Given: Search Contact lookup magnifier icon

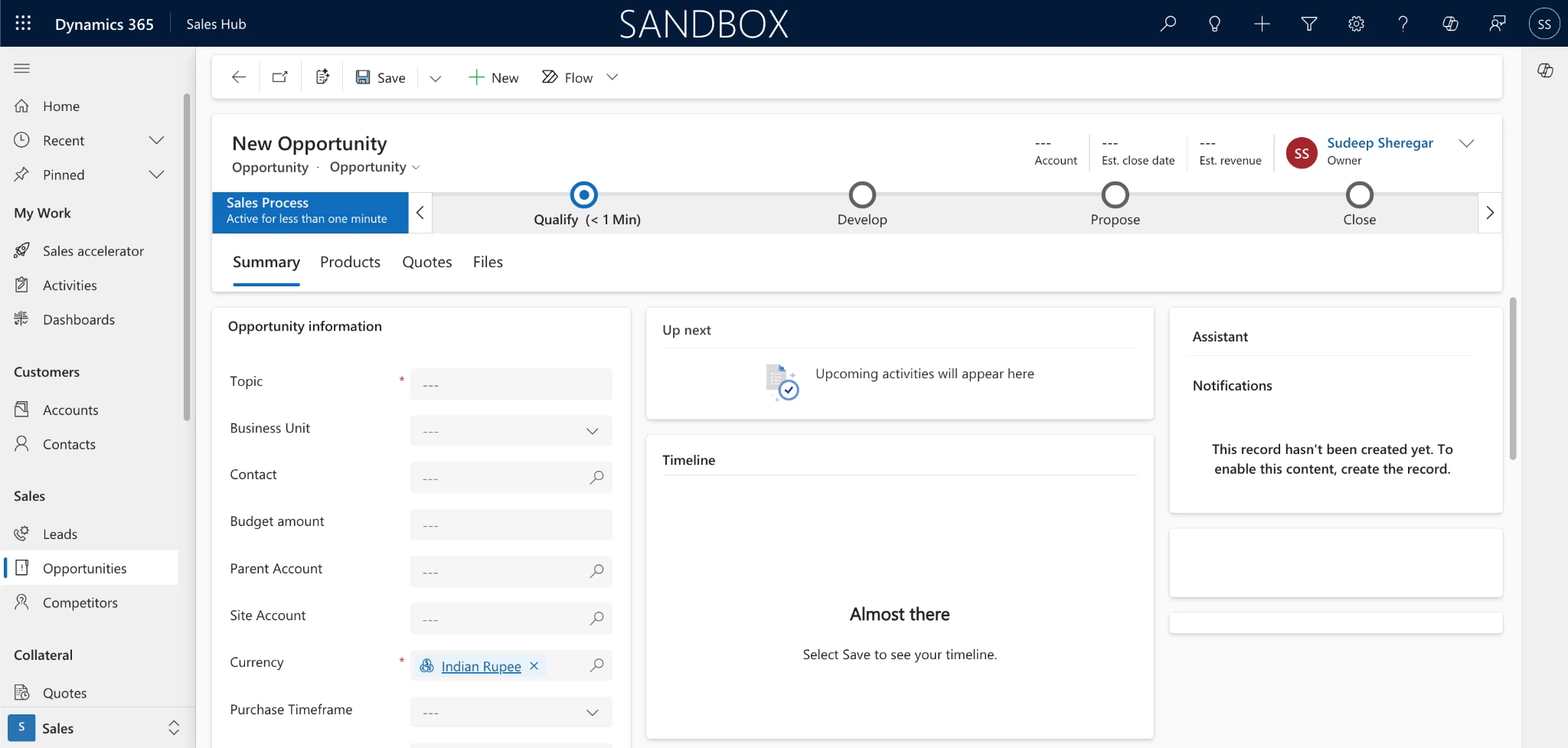Looking at the screenshot, I should click(x=596, y=478).
